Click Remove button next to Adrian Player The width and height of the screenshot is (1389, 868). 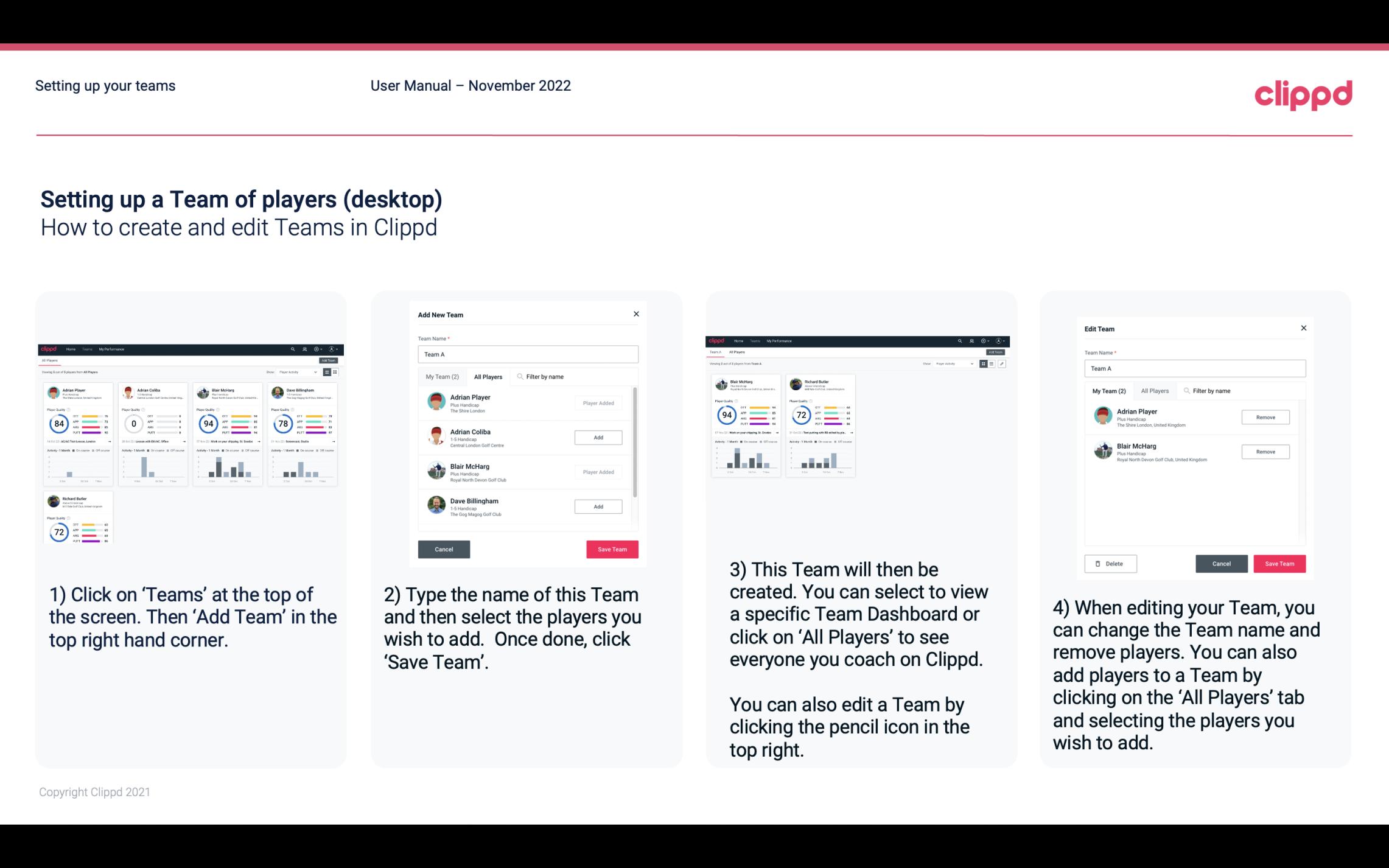click(1264, 416)
